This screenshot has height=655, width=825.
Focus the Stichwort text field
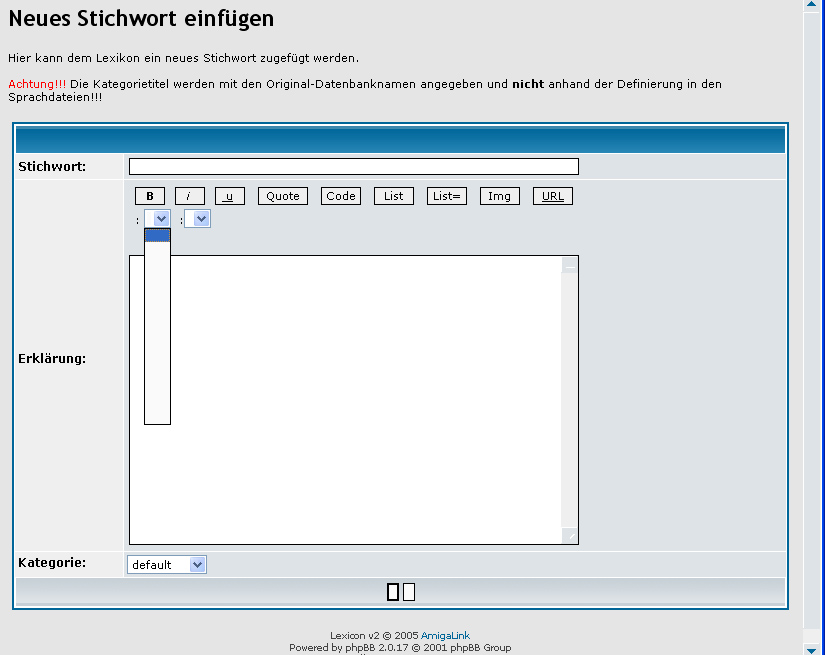(353, 166)
